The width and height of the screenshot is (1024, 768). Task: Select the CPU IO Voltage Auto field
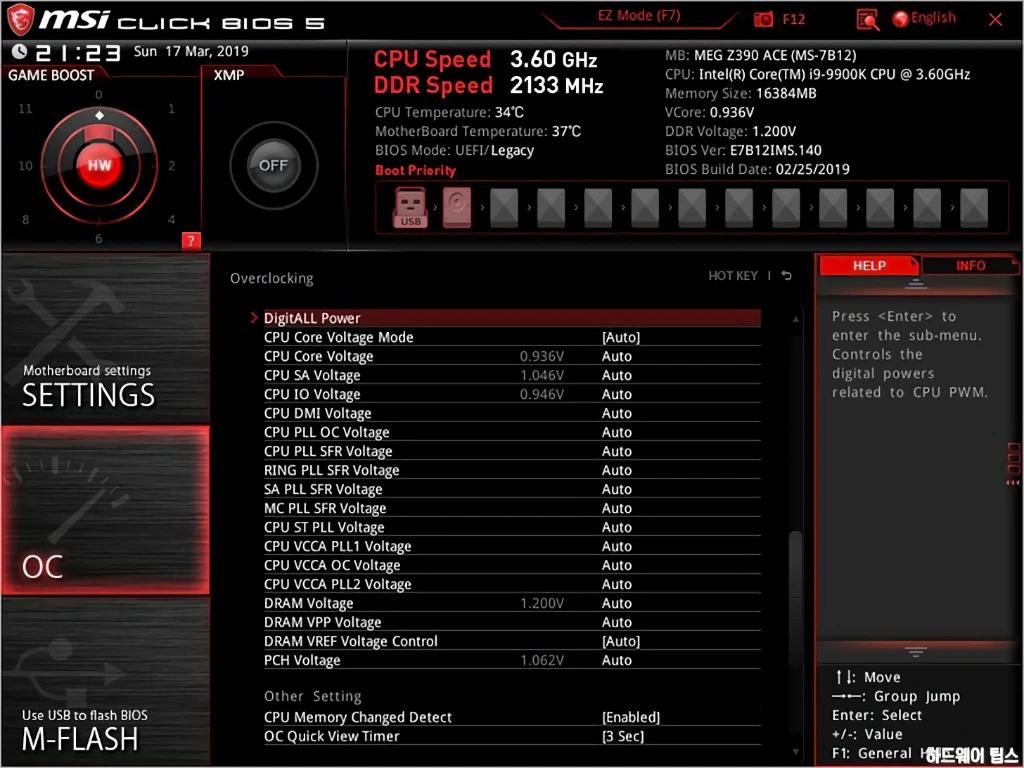click(616, 394)
